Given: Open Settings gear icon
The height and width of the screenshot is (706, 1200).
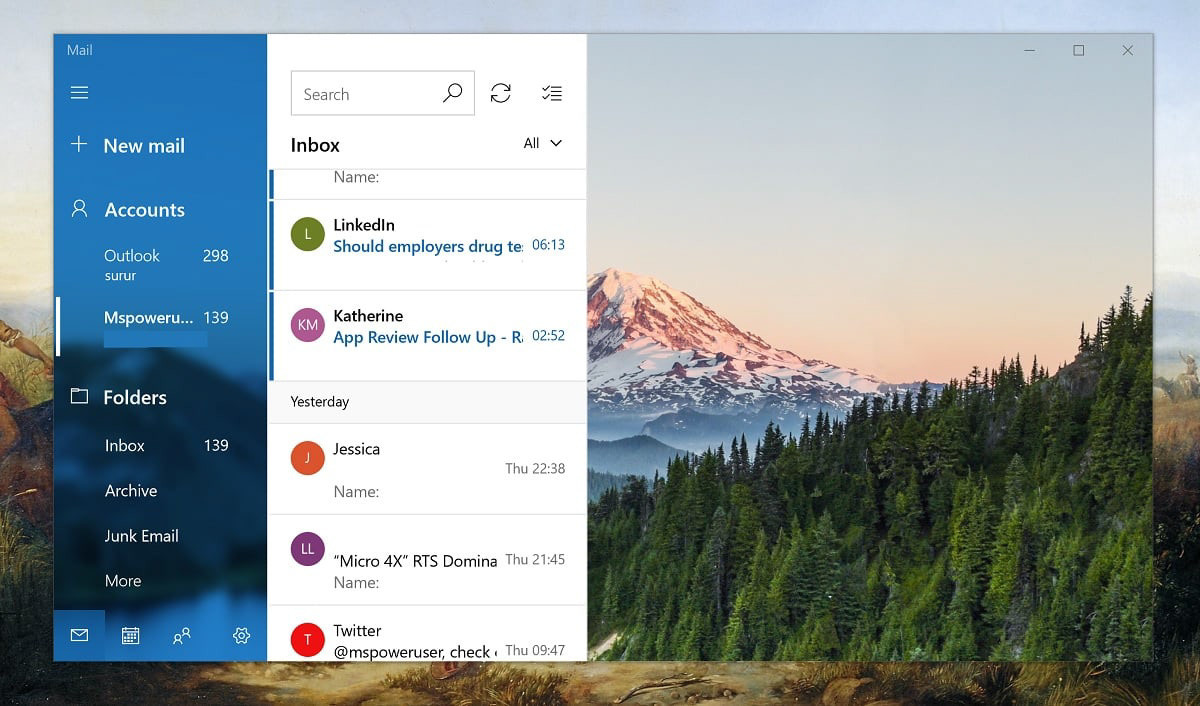Looking at the screenshot, I should [x=241, y=635].
